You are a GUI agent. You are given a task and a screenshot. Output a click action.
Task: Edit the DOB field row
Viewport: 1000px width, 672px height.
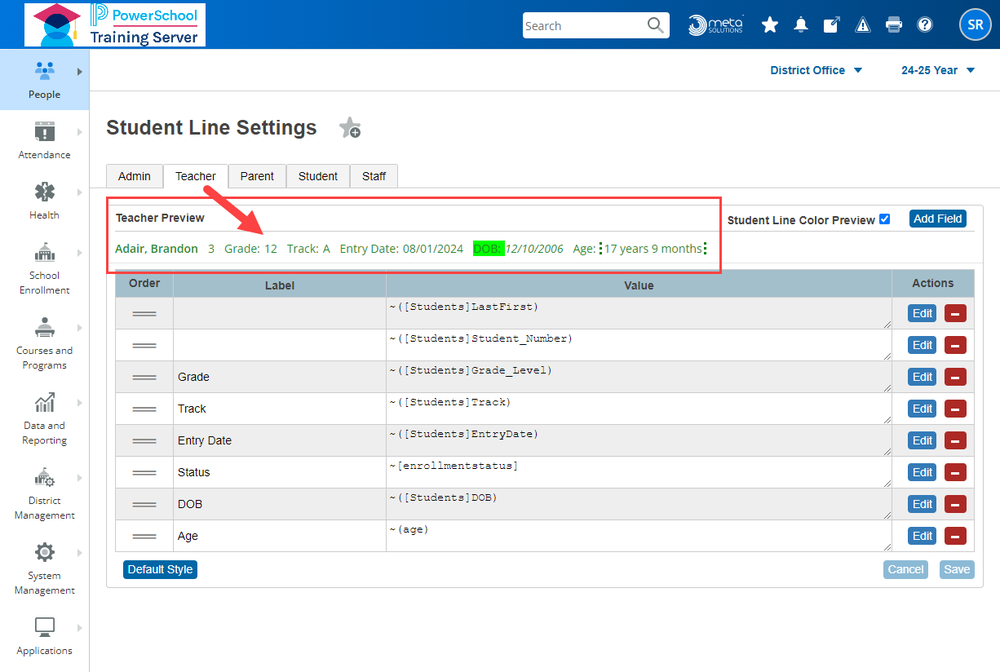coord(922,504)
